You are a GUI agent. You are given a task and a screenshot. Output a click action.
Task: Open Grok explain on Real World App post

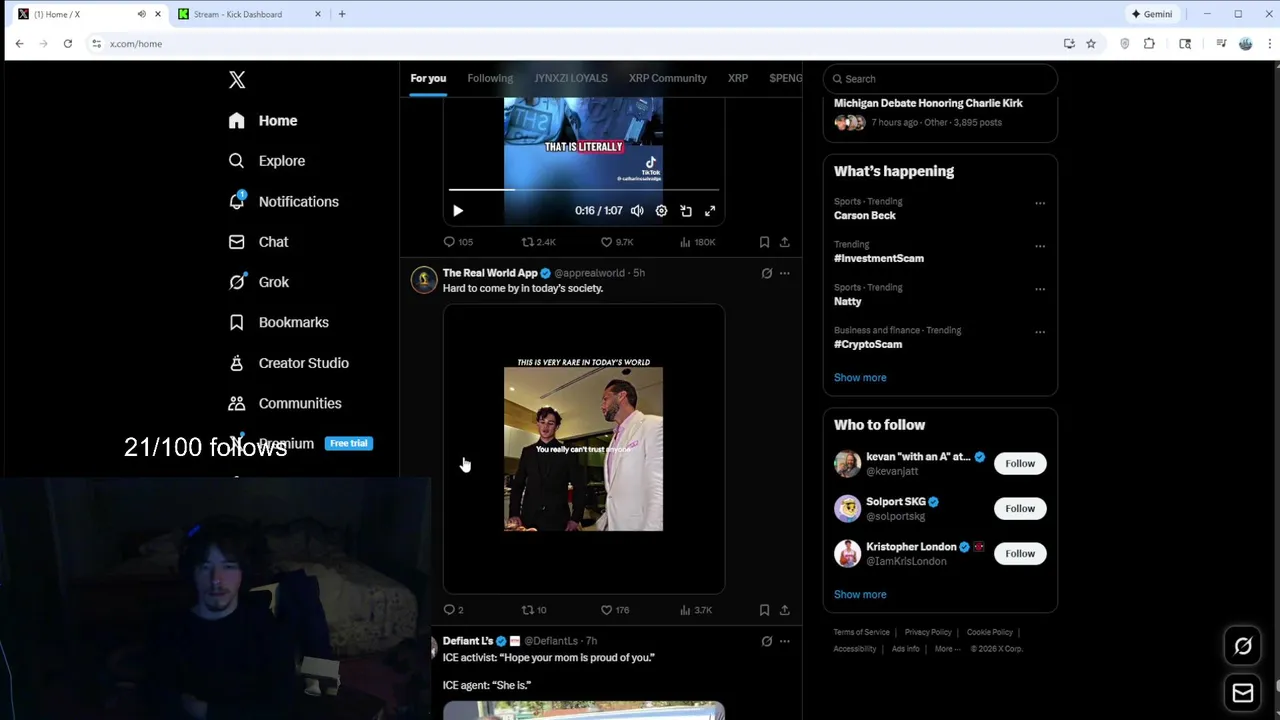767,273
